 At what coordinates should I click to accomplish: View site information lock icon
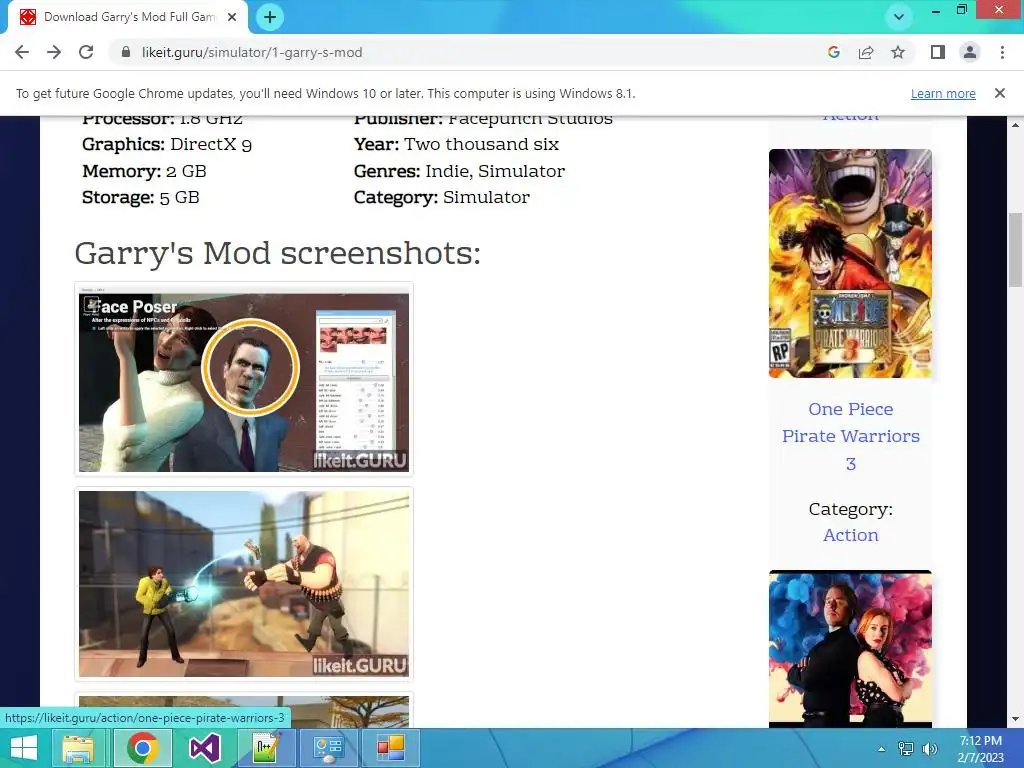(x=126, y=52)
